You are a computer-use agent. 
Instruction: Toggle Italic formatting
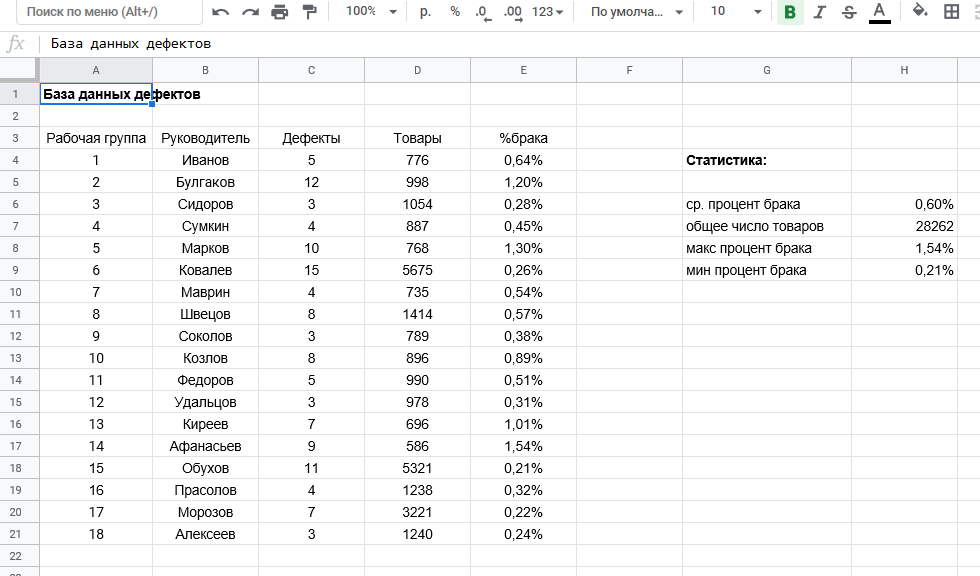click(x=819, y=12)
